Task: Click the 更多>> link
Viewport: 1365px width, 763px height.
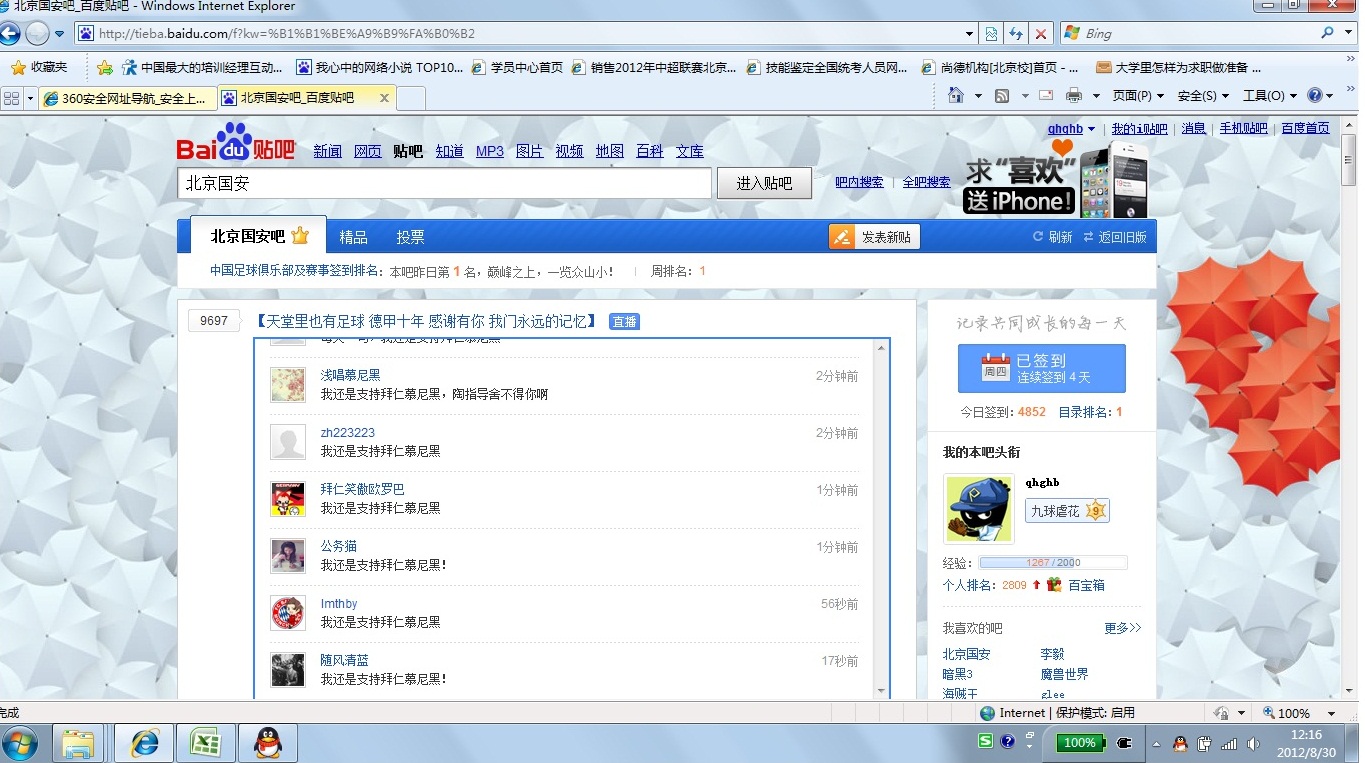Action: point(1122,628)
